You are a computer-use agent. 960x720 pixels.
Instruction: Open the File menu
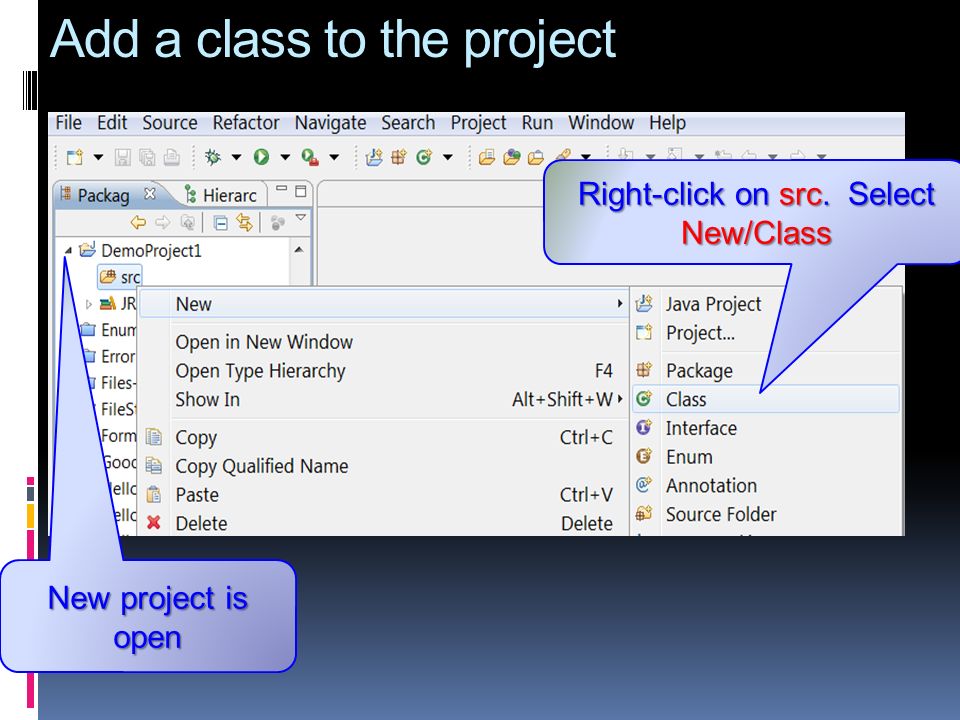point(69,122)
